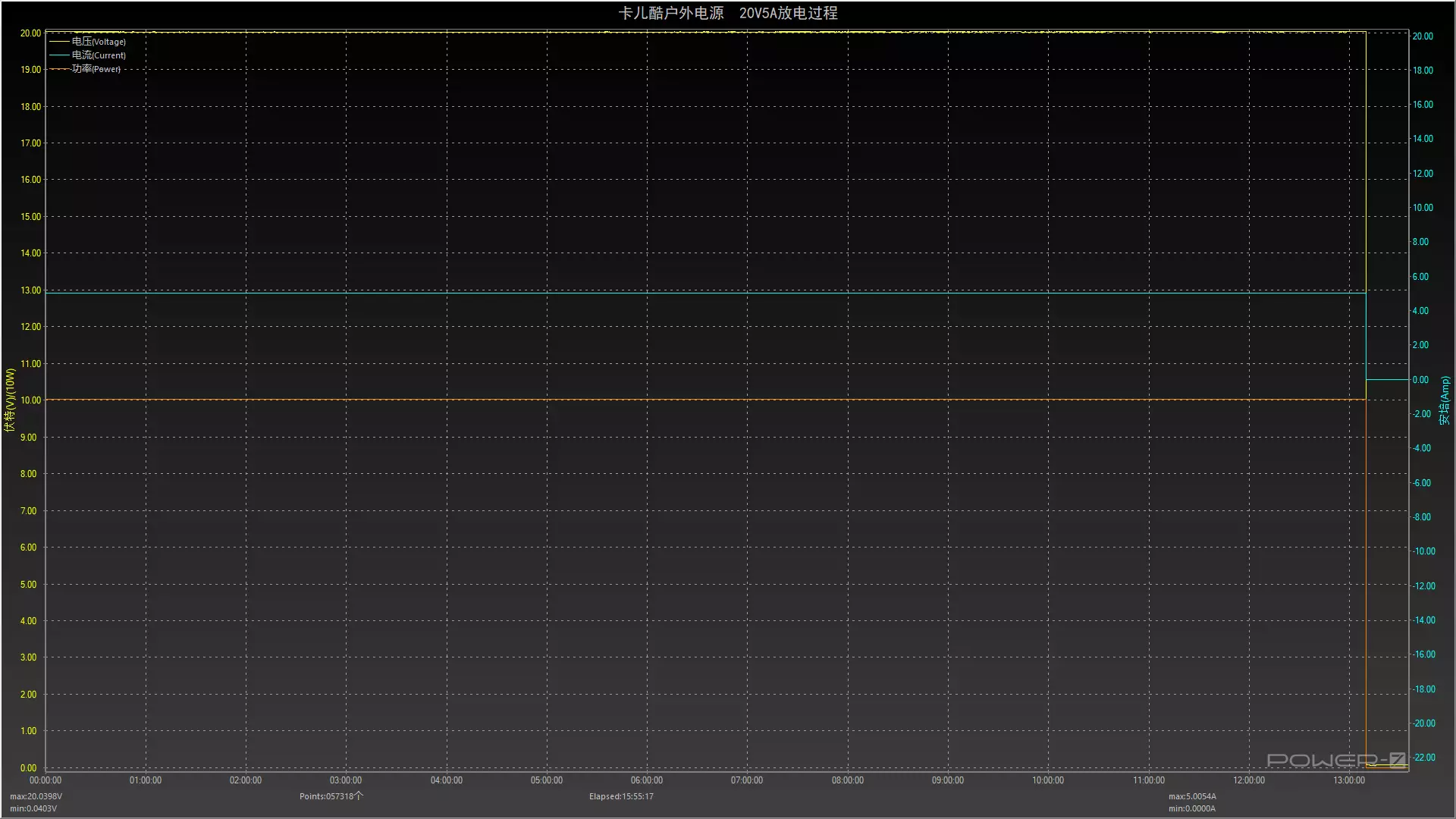
Task: Click the 13.00 voltage axis tick
Action: [31, 290]
